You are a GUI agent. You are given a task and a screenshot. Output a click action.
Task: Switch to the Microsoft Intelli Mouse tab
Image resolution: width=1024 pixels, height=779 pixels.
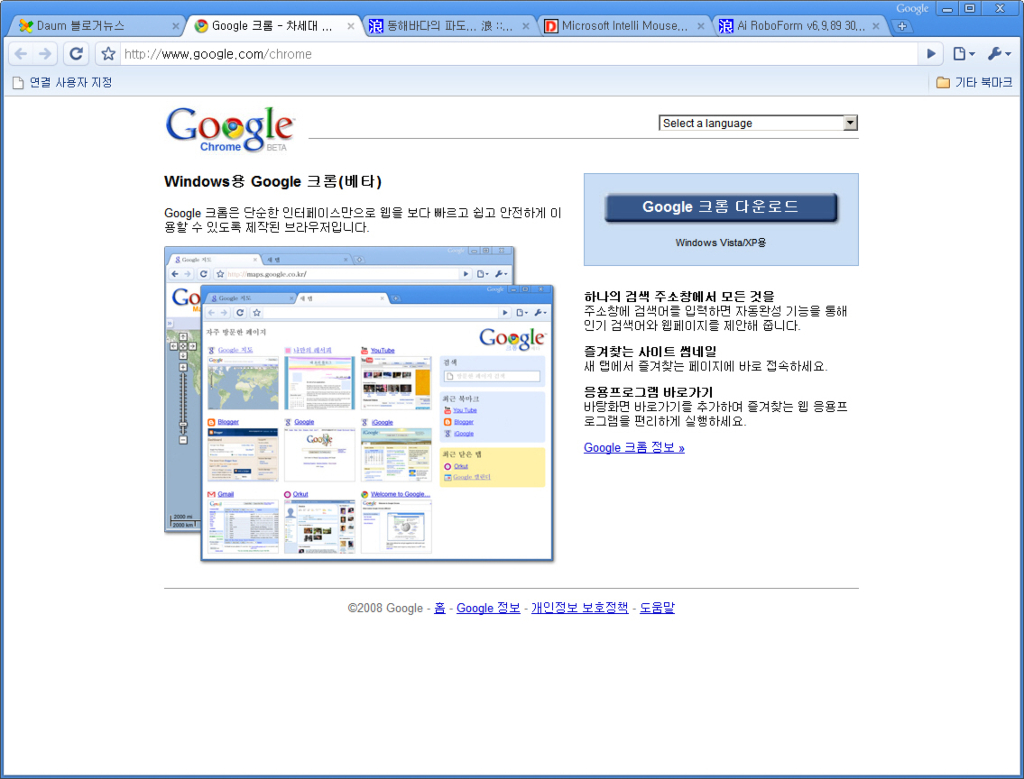[625, 26]
